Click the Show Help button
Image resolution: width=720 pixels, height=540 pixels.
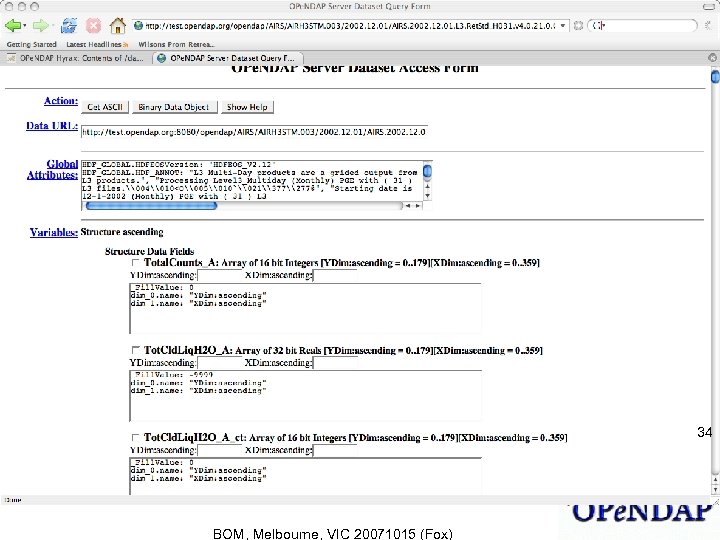point(247,107)
